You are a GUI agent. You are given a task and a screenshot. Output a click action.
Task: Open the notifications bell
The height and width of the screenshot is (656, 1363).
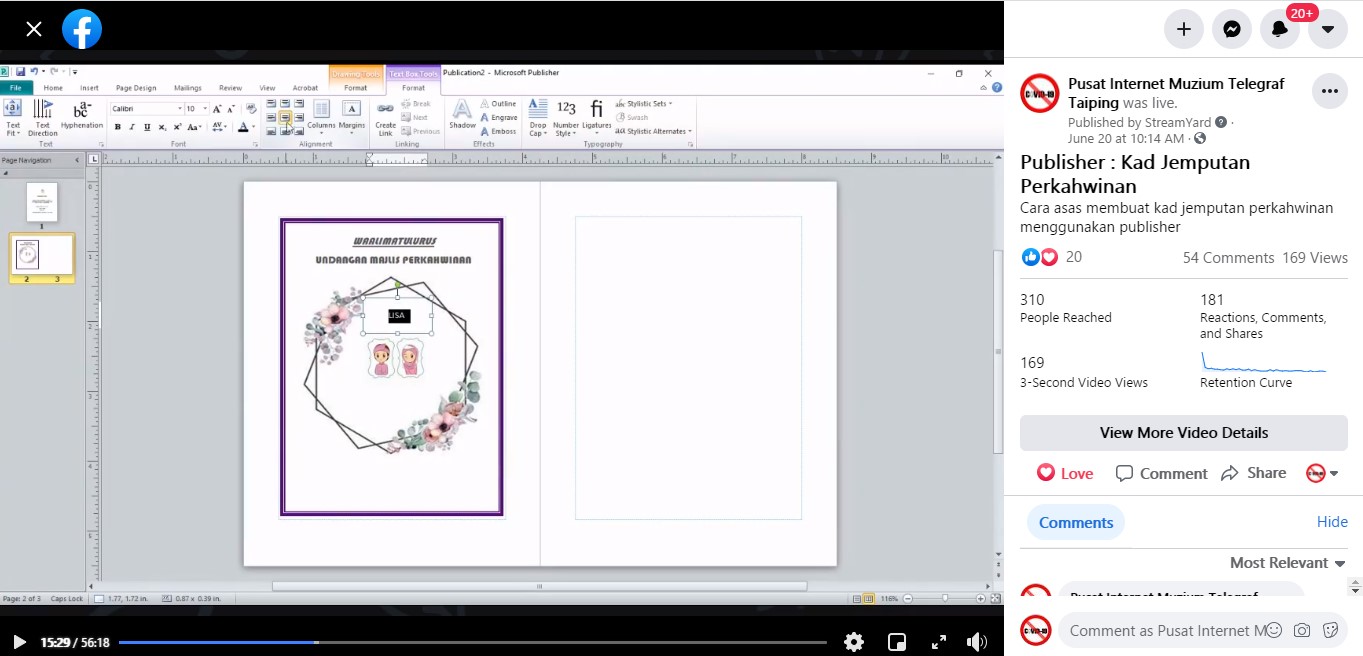click(x=1280, y=29)
